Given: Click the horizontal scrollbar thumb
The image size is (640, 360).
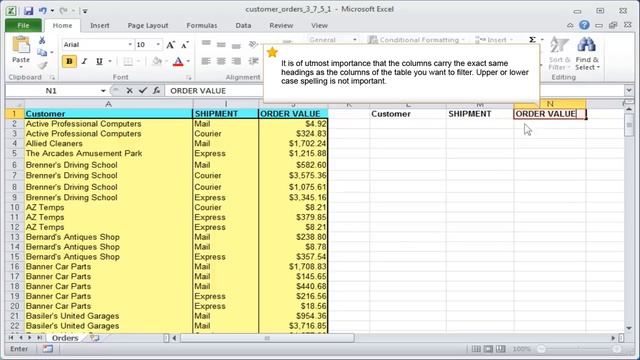Looking at the screenshot, I should pyautogui.click(x=267, y=338).
